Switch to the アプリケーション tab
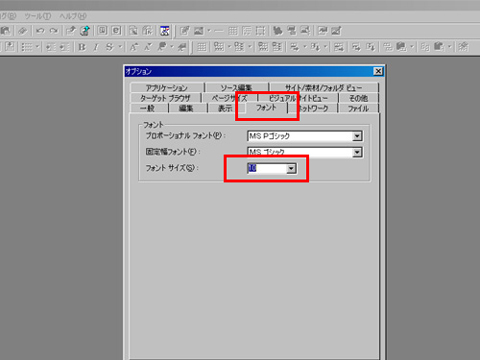Image resolution: width=480 pixels, height=360 pixels. coord(167,88)
